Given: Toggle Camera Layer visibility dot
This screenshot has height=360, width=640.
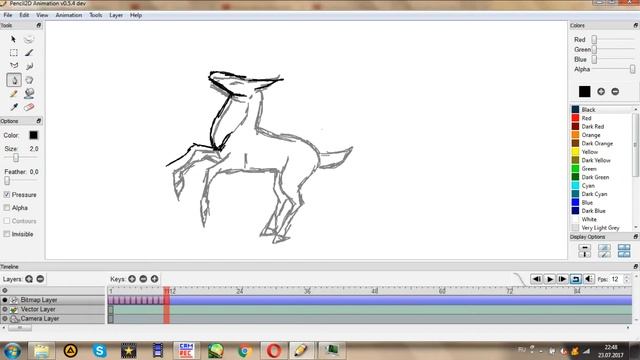Looking at the screenshot, I should [x=5, y=318].
